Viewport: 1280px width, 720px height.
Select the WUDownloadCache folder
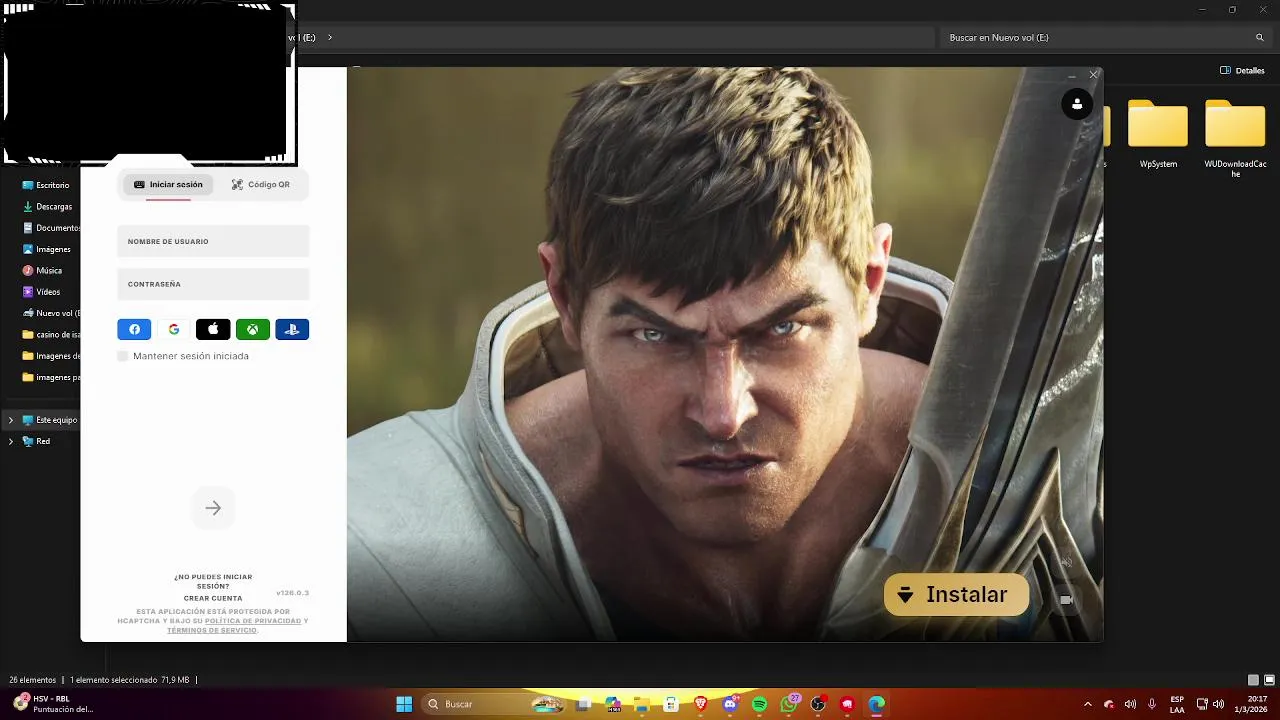pos(1235,138)
